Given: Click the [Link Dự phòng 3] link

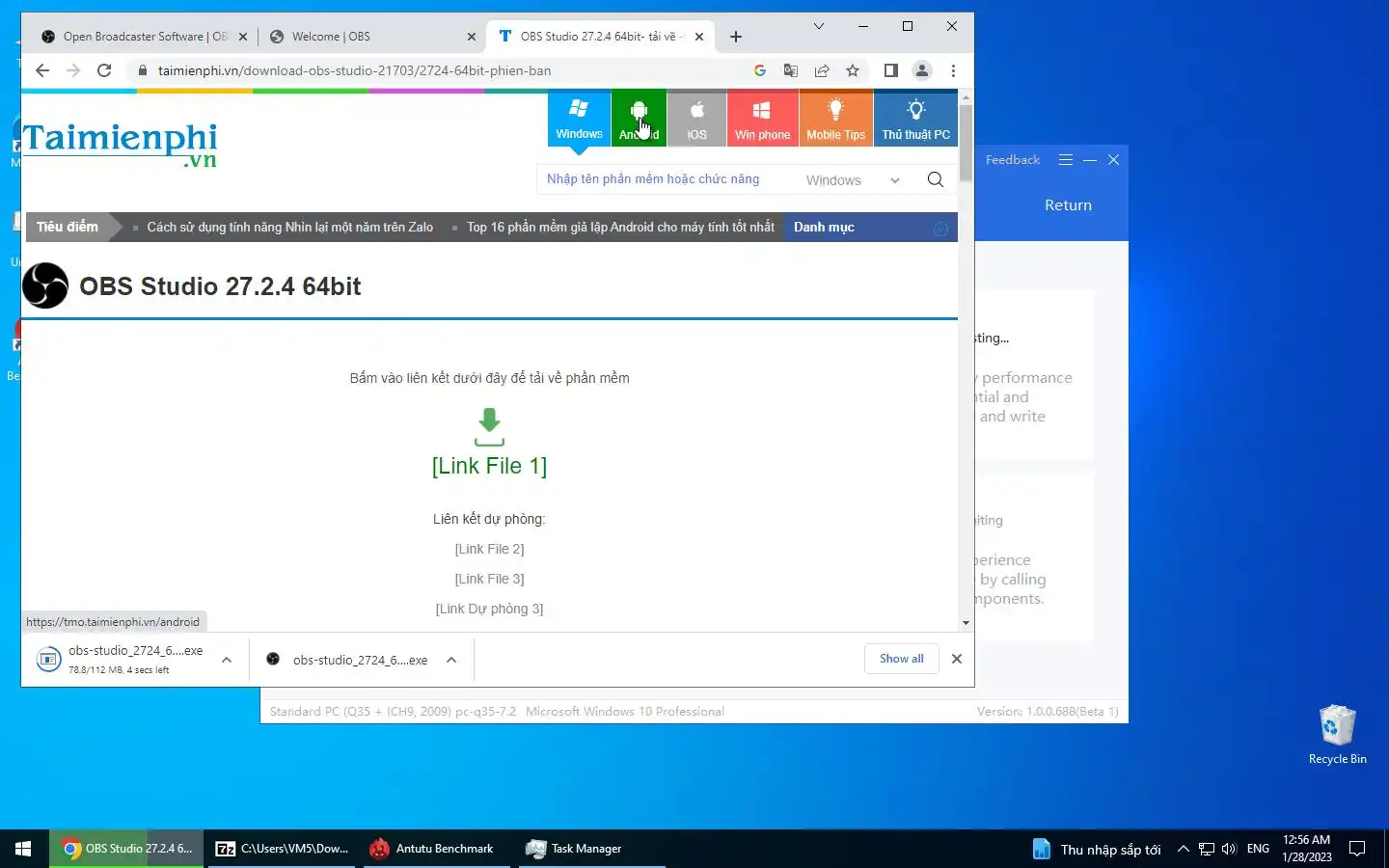Looking at the screenshot, I should (489, 609).
